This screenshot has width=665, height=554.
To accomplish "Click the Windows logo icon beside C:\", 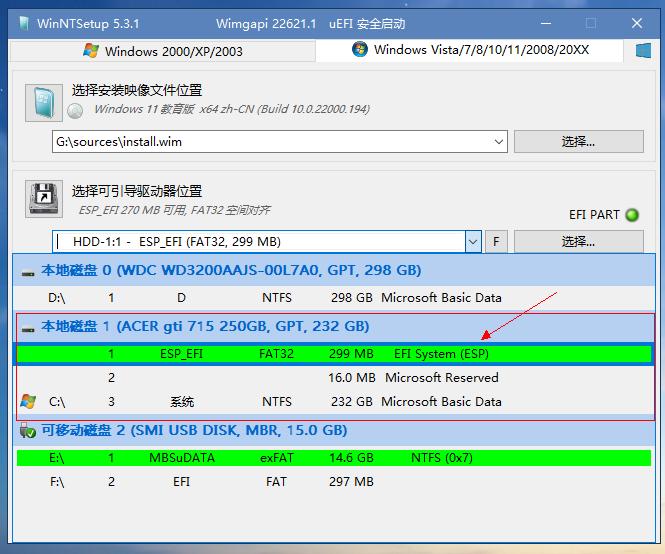I will click(x=27, y=401).
